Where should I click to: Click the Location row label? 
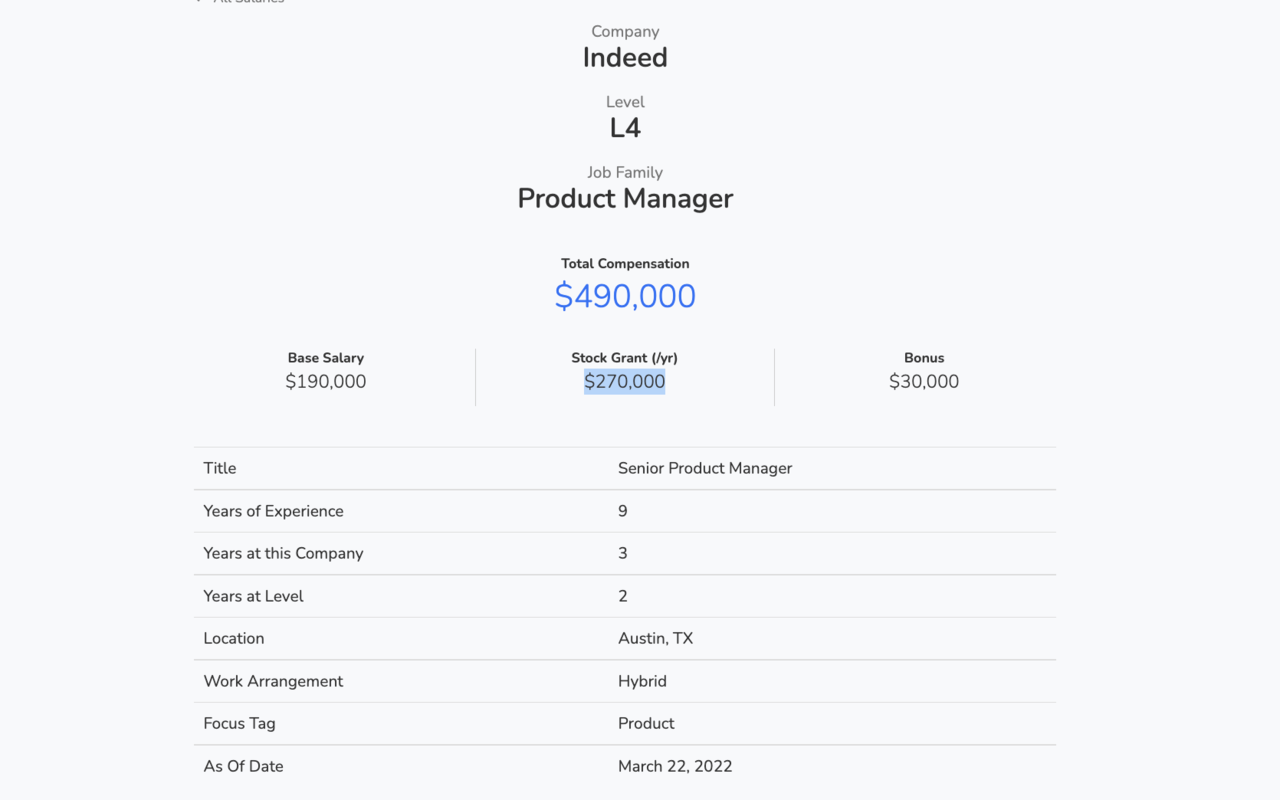pyautogui.click(x=234, y=638)
